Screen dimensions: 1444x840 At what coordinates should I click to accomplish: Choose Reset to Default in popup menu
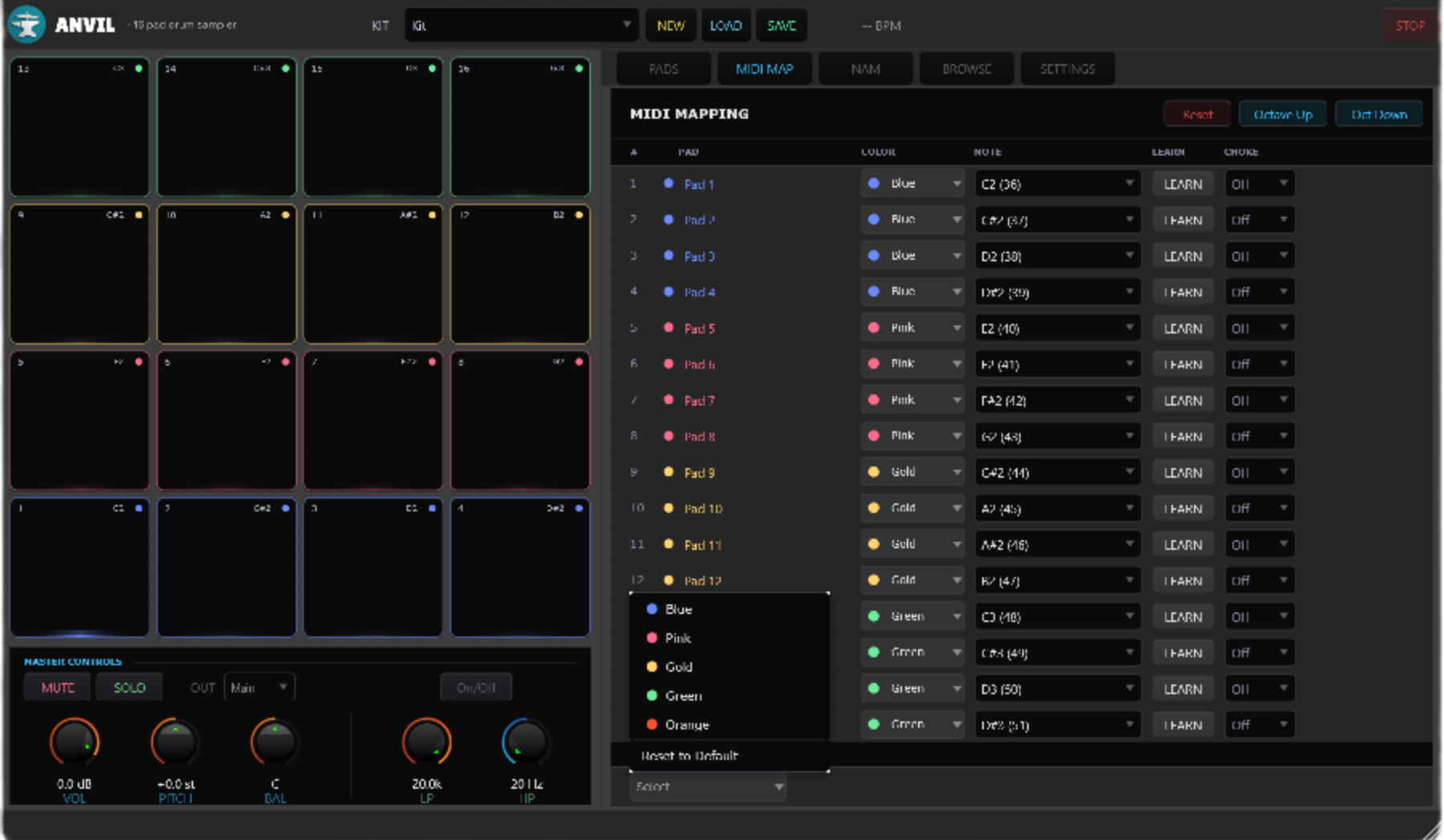click(x=729, y=756)
